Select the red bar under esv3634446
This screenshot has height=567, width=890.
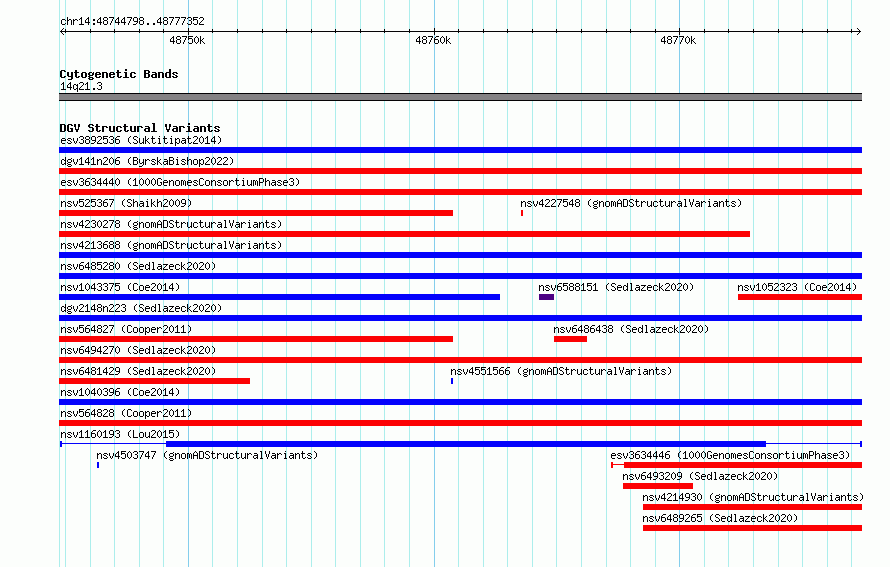743,465
